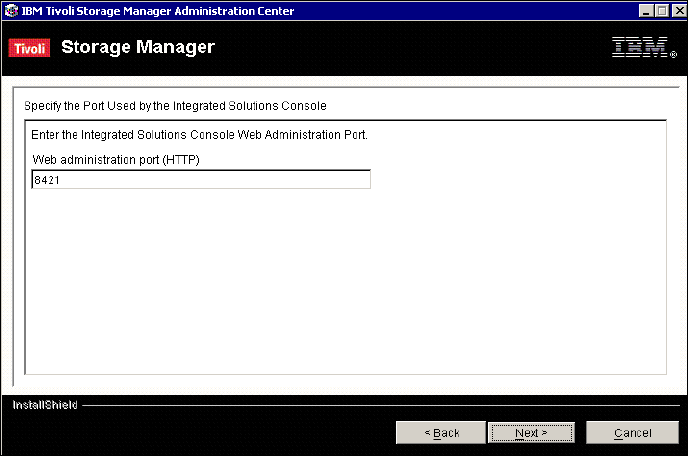Click the InstallShield label
This screenshot has width=688, height=456.
45,405
